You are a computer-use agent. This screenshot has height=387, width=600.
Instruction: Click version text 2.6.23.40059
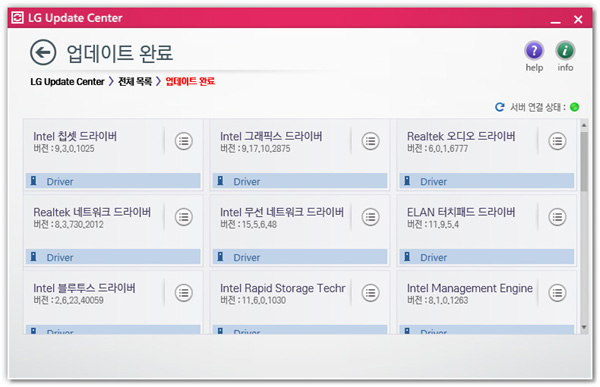79,300
